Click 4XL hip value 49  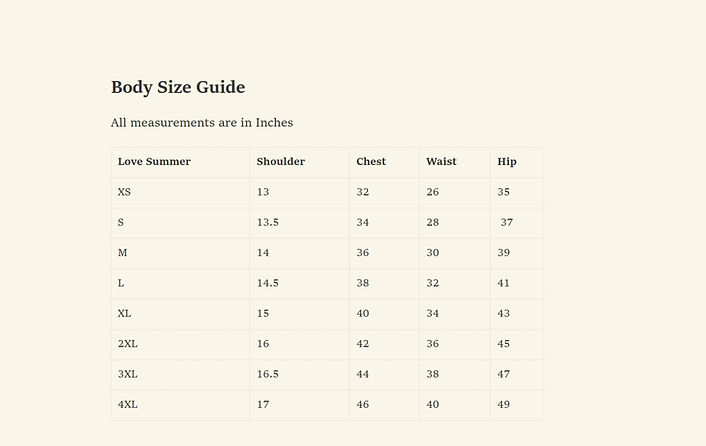[504, 405]
